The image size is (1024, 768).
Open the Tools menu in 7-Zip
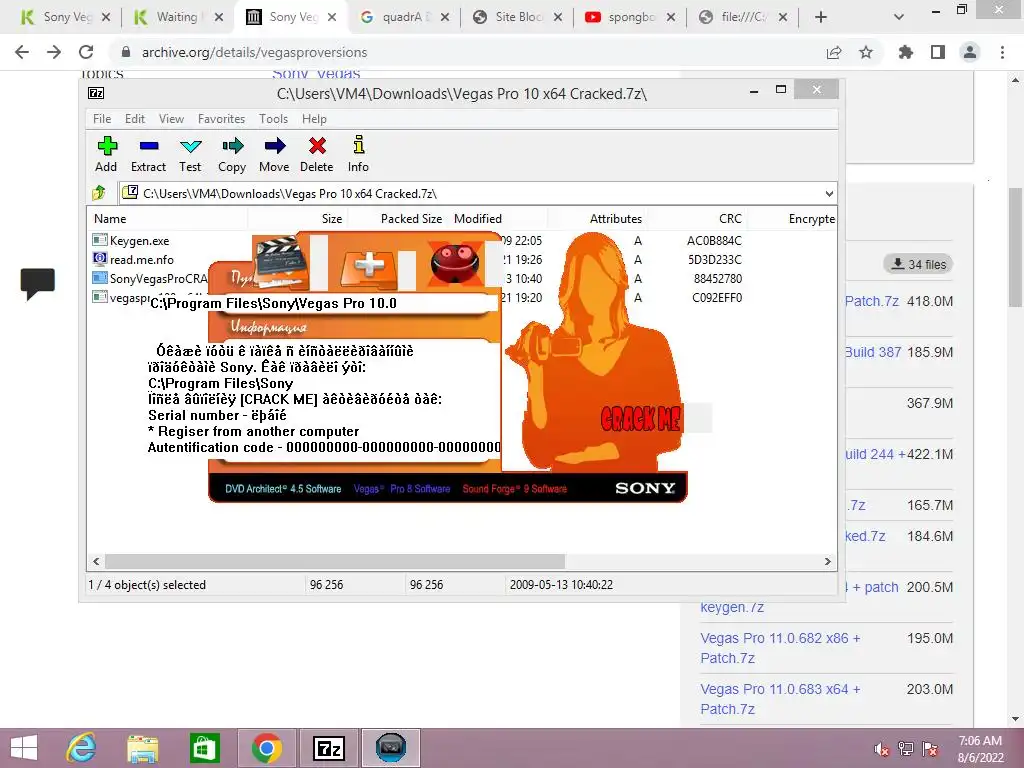click(x=273, y=119)
